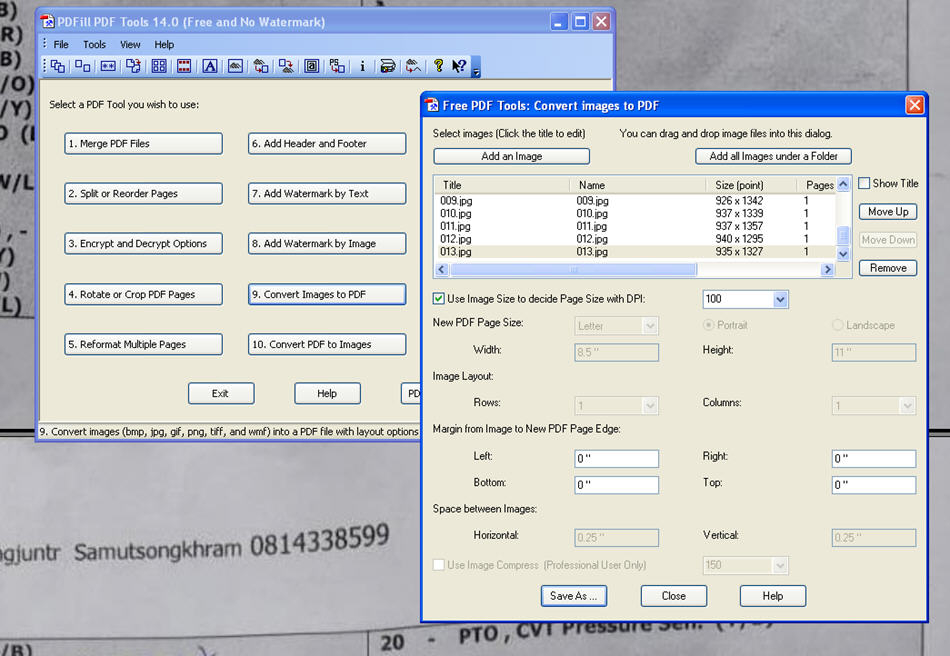
Task: Click the Merge PDF files toolbar icon
Action: (58, 66)
